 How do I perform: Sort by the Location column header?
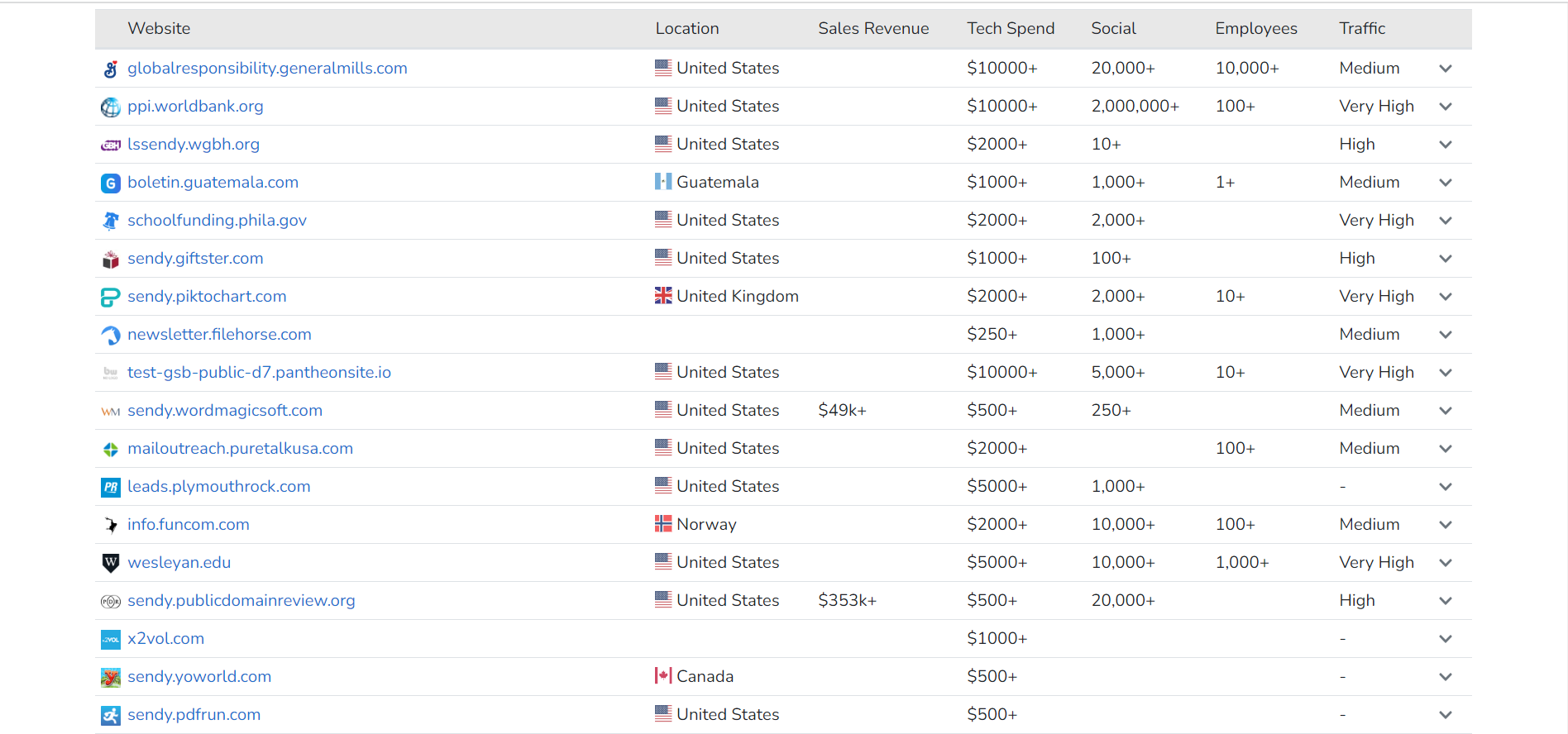click(687, 28)
